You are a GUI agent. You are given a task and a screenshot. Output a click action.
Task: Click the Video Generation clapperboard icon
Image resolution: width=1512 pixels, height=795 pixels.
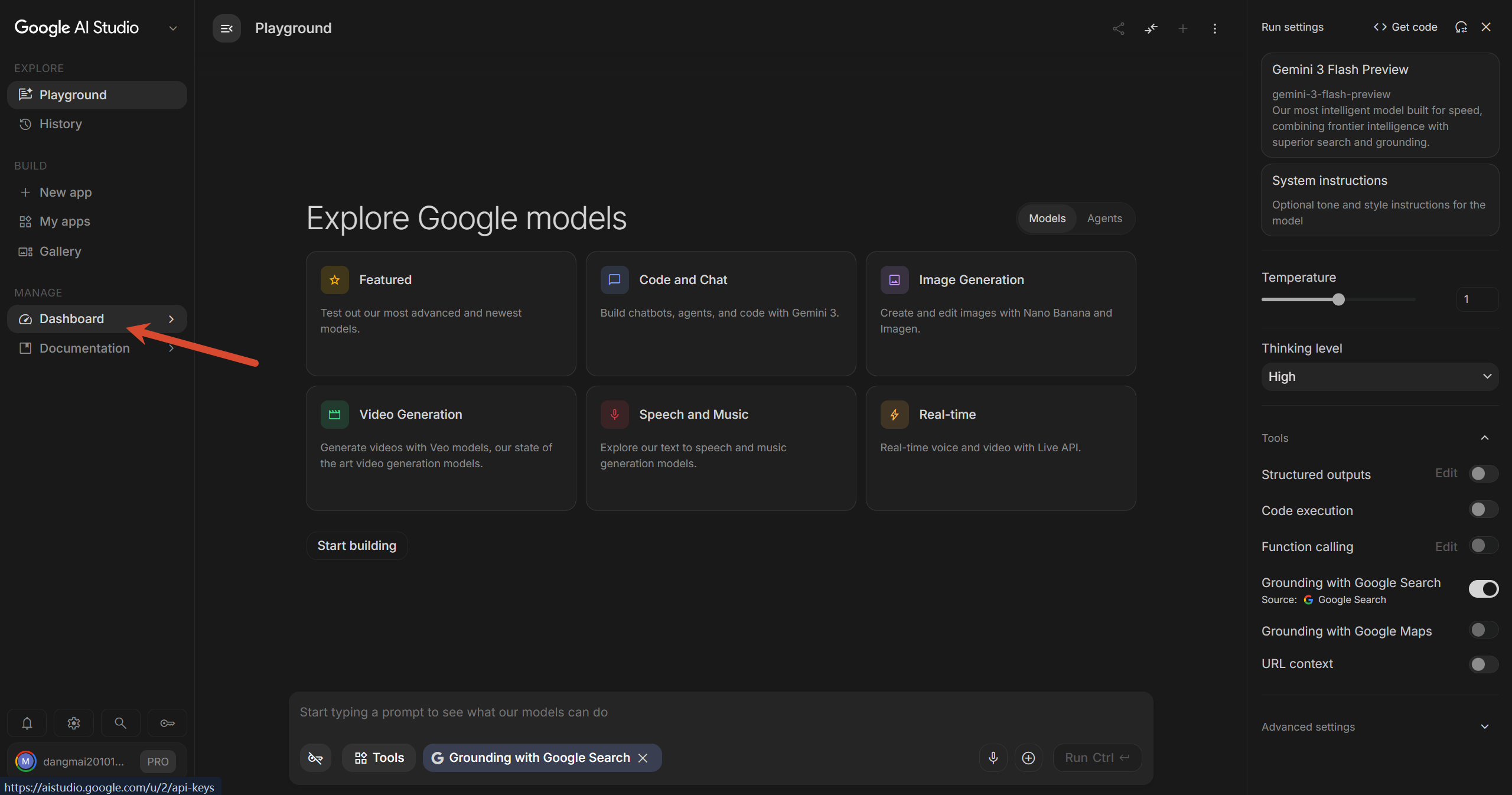point(335,415)
